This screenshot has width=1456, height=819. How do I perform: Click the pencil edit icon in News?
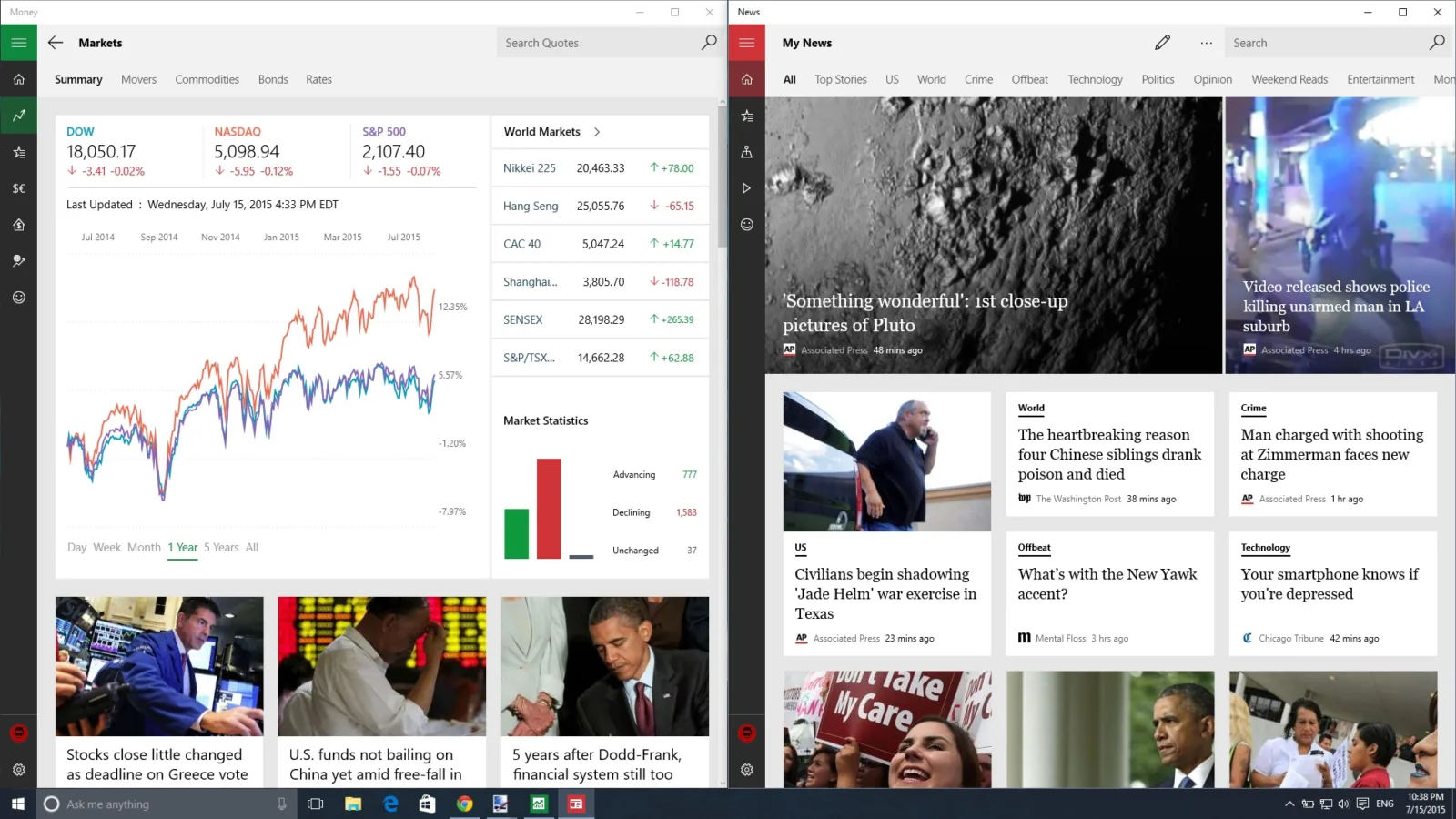tap(1162, 43)
